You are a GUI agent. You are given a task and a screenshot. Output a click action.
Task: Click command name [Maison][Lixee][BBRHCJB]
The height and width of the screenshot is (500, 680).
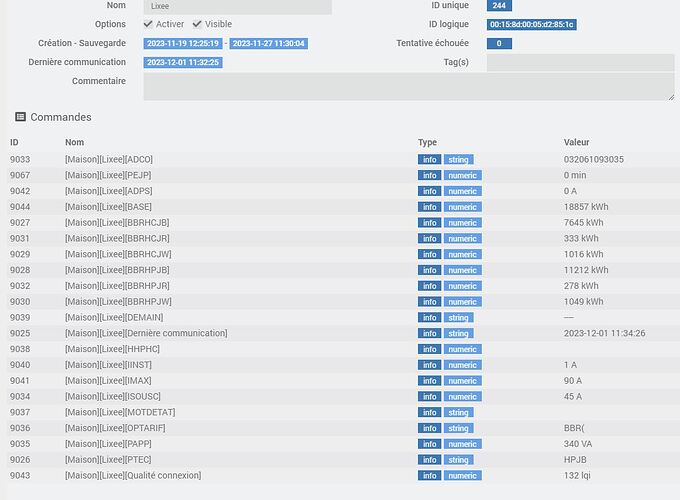pos(117,222)
